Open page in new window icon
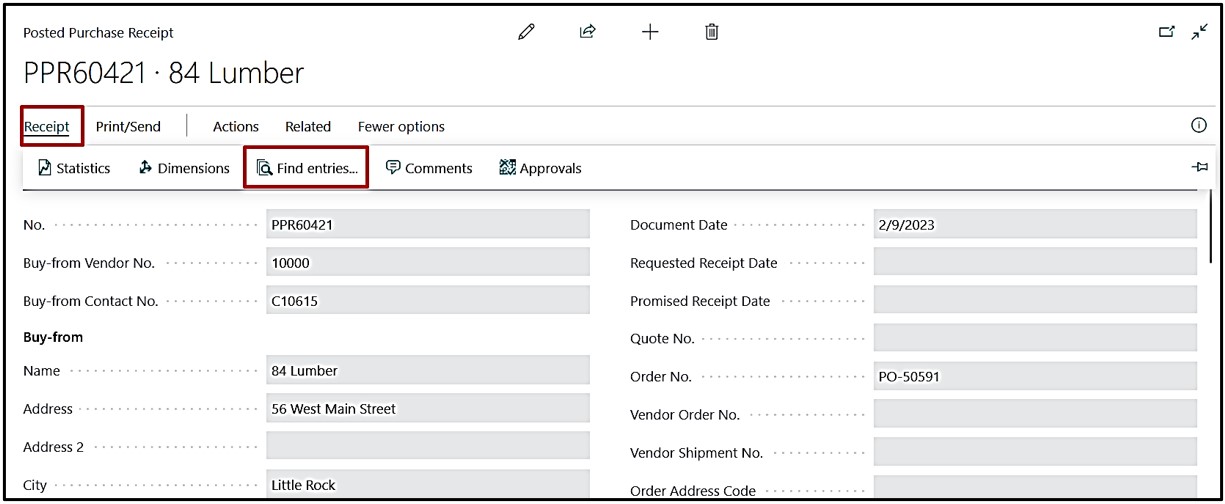This screenshot has width=1225, height=504. [1166, 32]
